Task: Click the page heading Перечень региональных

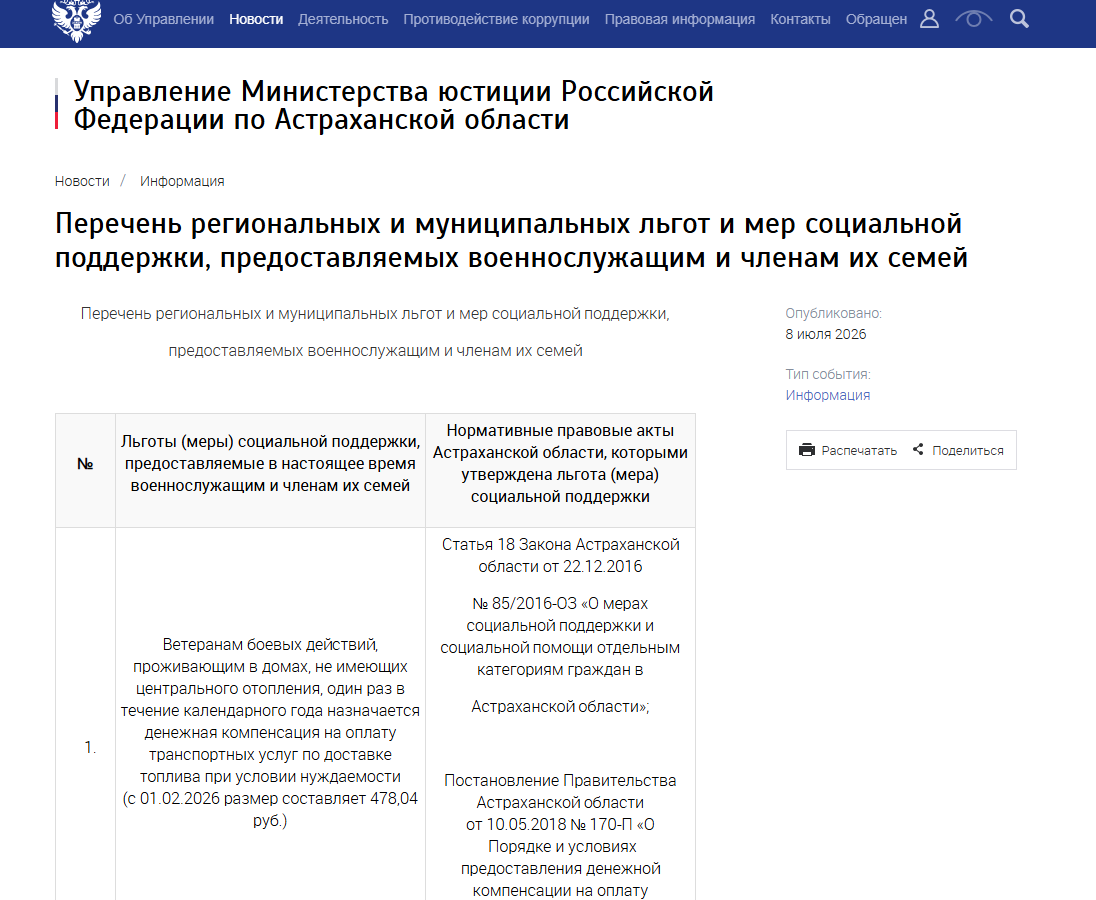Action: click(512, 240)
